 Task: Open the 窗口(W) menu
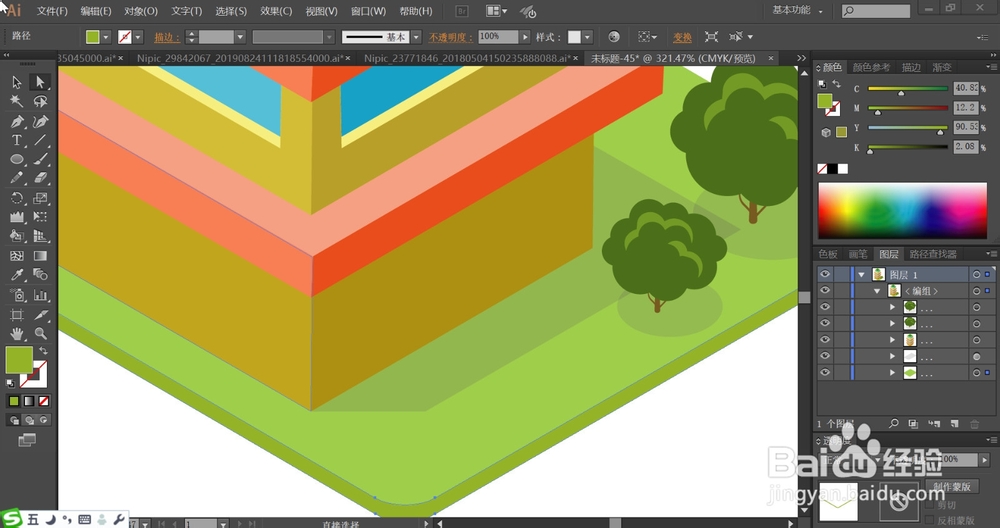[x=368, y=11]
